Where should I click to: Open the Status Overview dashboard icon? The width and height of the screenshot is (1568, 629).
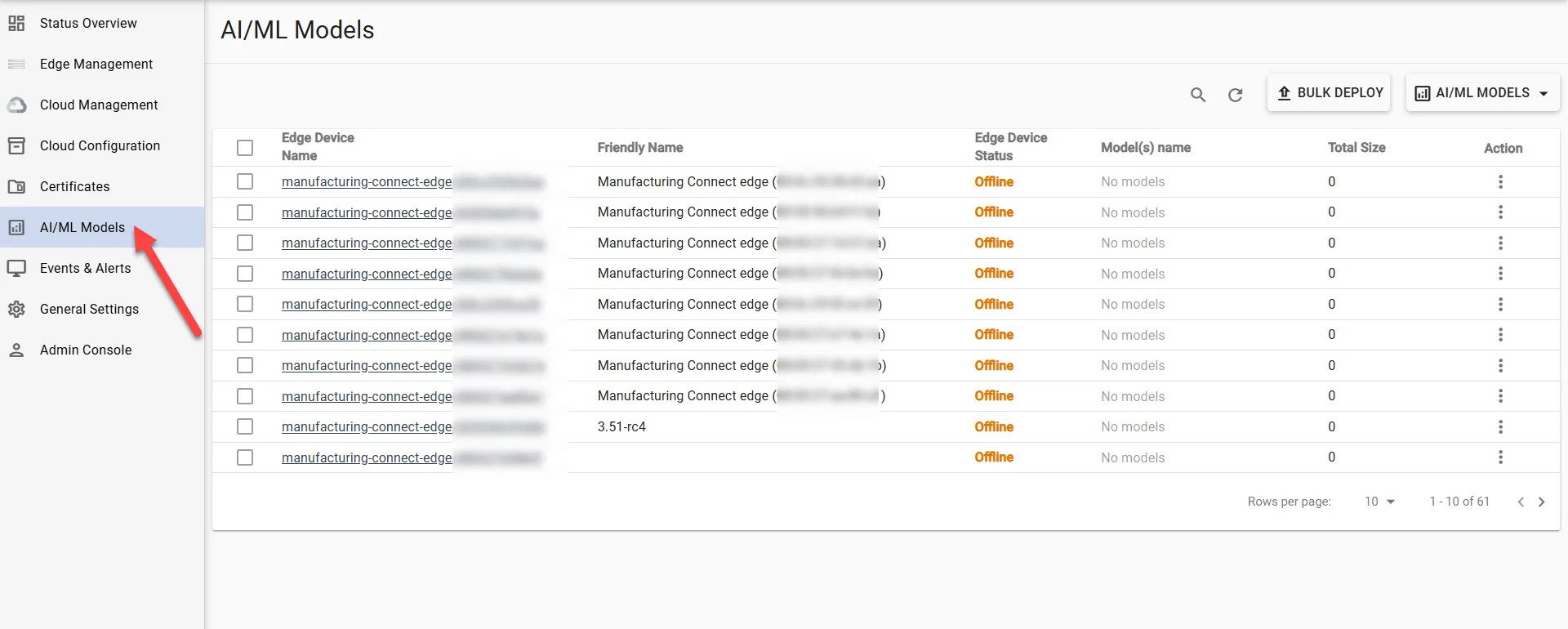(16, 24)
